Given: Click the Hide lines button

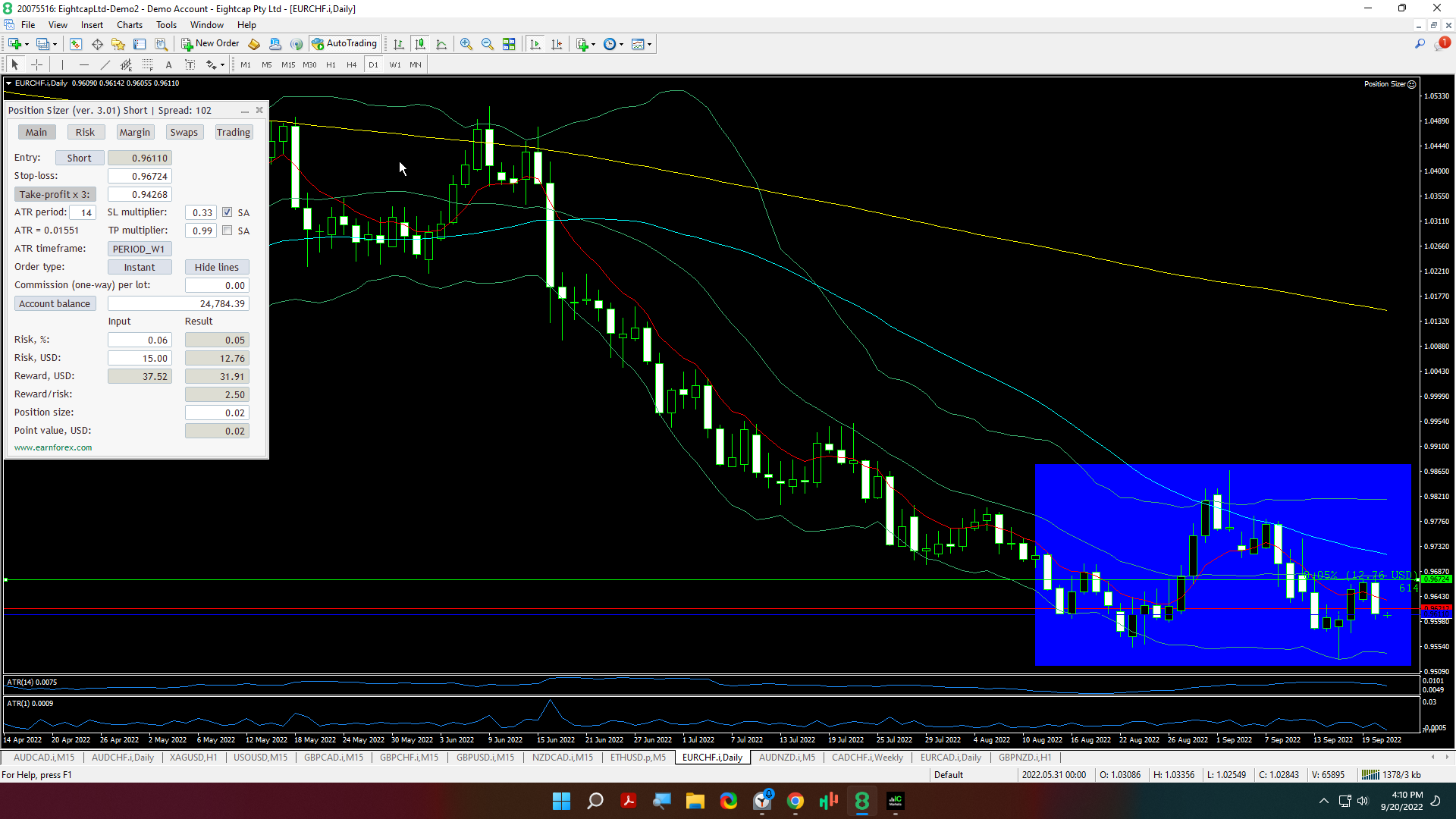Looking at the screenshot, I should click(x=217, y=267).
